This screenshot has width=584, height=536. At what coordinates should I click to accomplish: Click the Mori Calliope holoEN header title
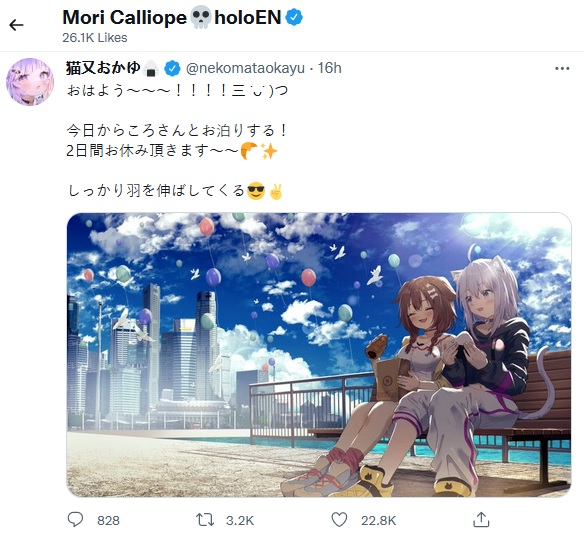pos(182,18)
